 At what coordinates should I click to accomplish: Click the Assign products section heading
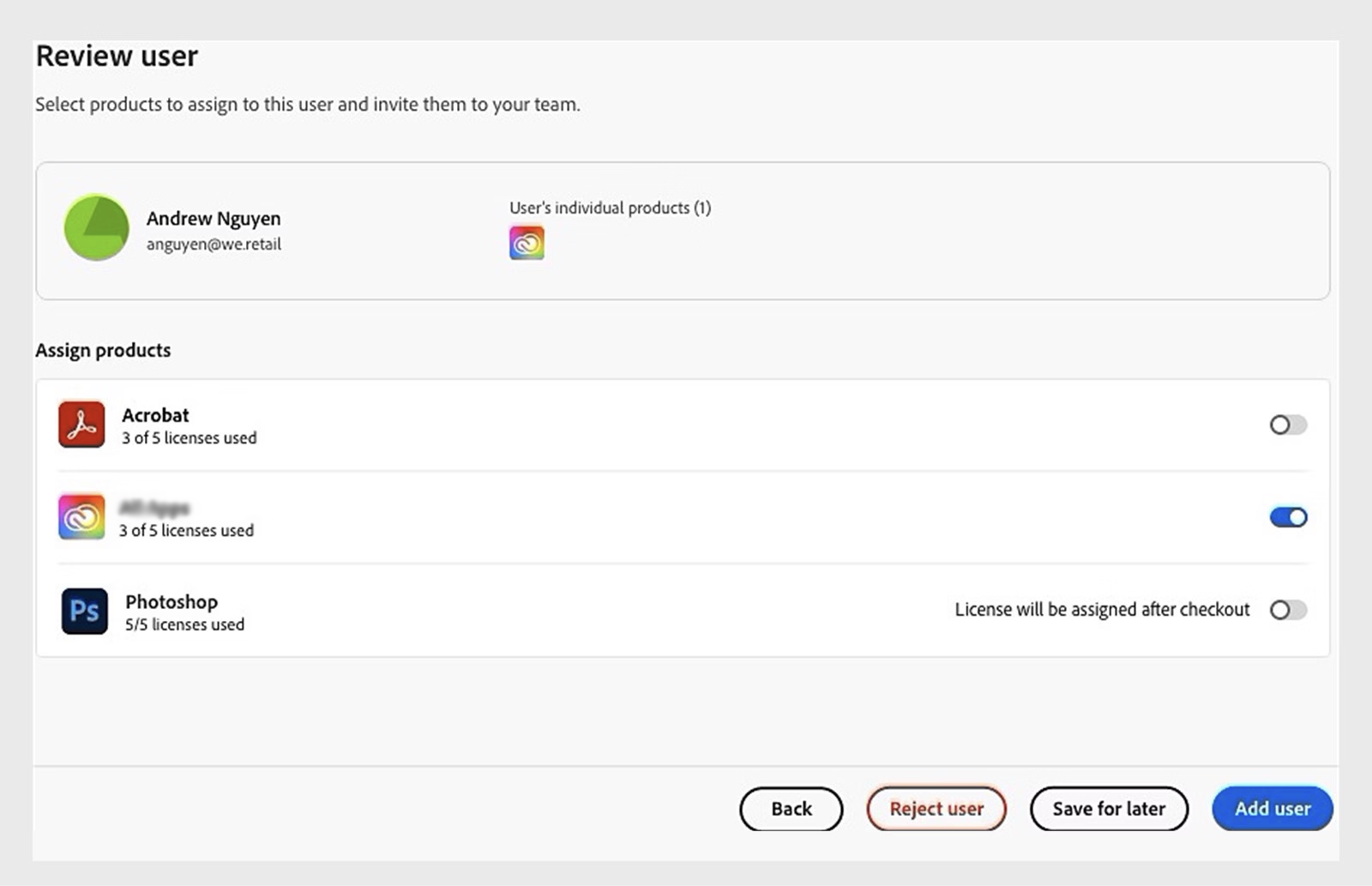(103, 350)
